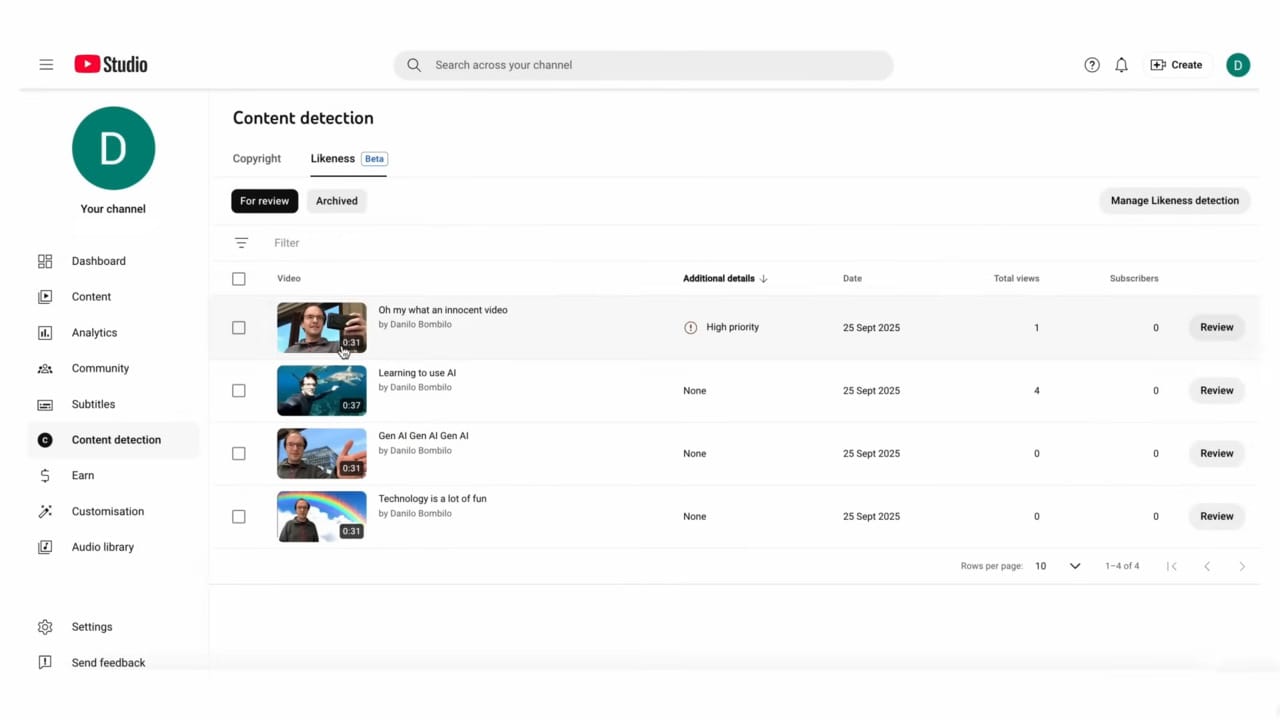The height and width of the screenshot is (720, 1280).
Task: Select the Analytics sidebar icon
Action: (x=45, y=332)
